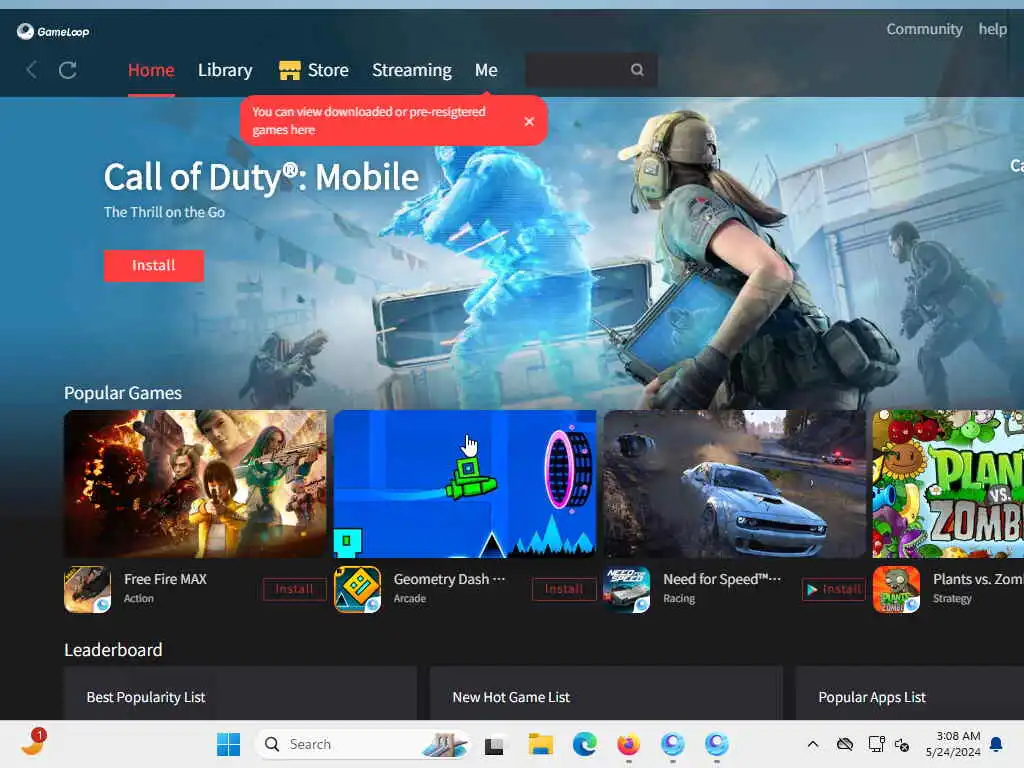Screen dimensions: 1024x768
Task: Click the search magnifier icon
Action: click(x=637, y=70)
